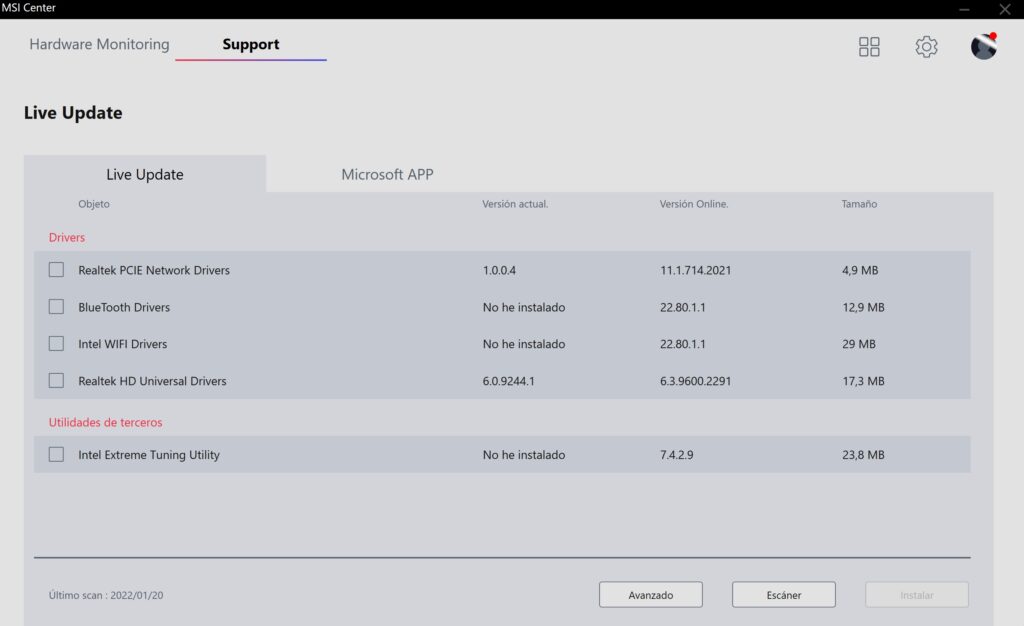Click the Instalar button
This screenshot has width=1024, height=626.
[x=917, y=595]
